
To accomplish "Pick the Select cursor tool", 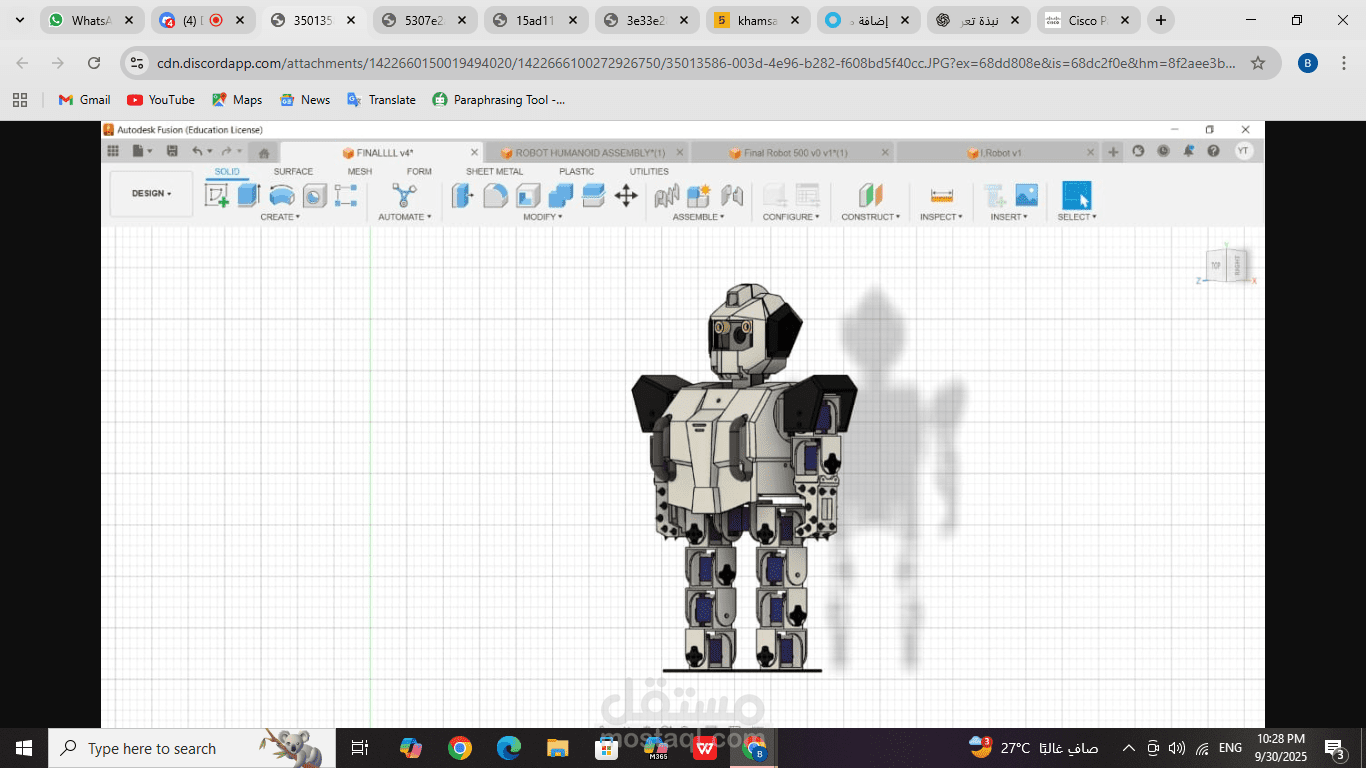I will [x=1076, y=195].
